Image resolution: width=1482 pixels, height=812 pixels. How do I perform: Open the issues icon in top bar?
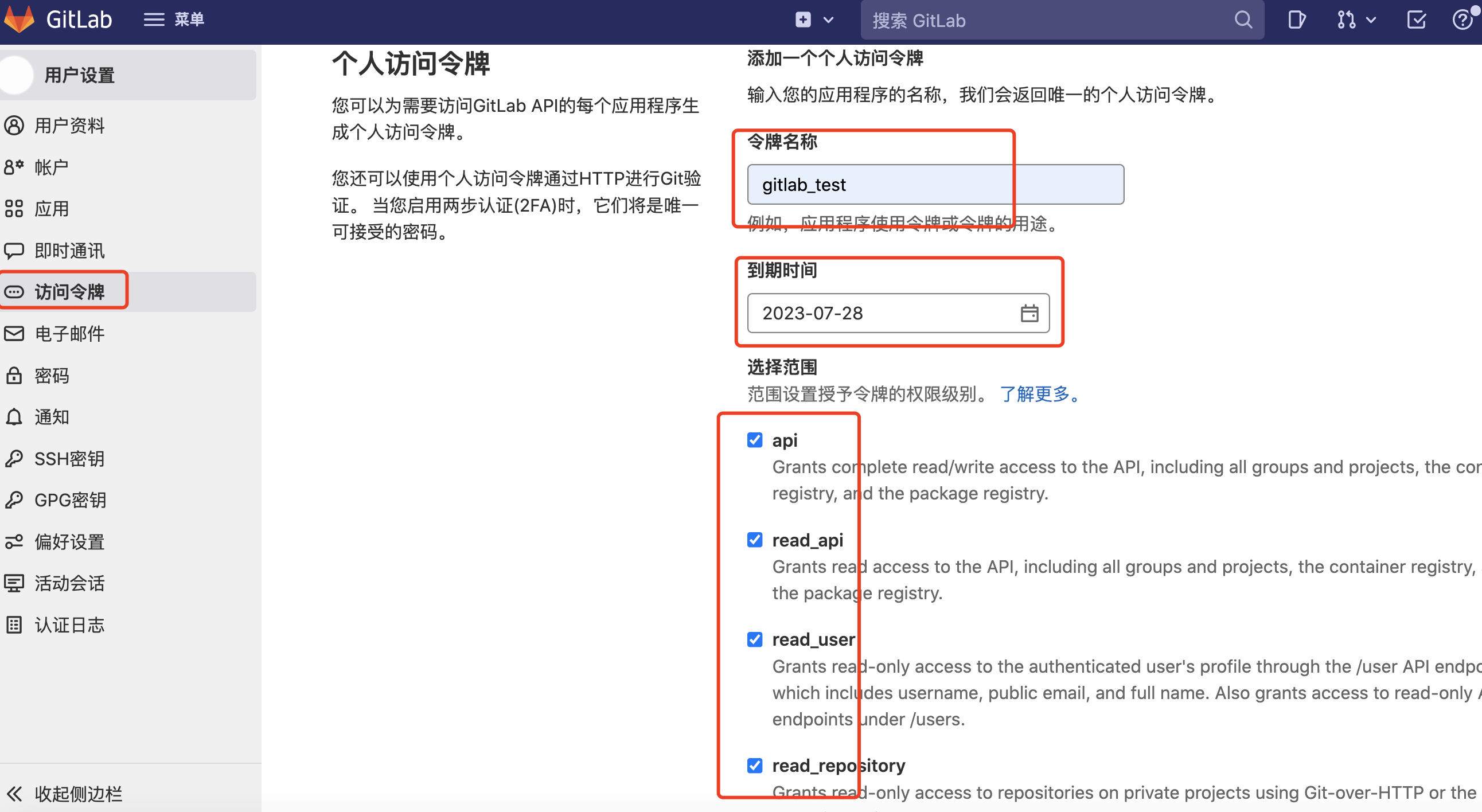click(x=1296, y=20)
